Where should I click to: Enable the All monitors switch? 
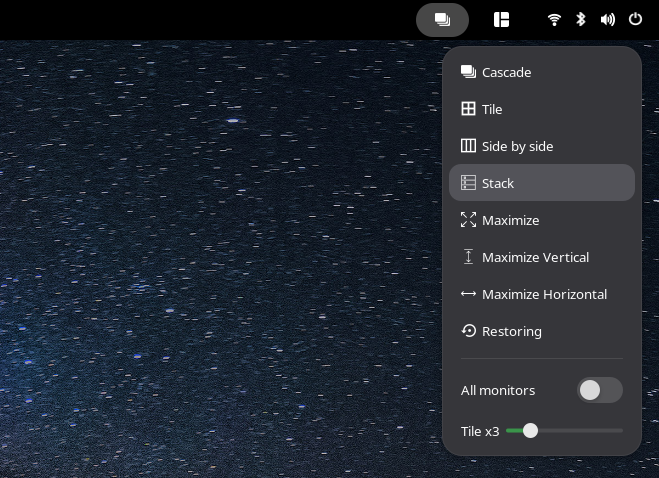(600, 390)
